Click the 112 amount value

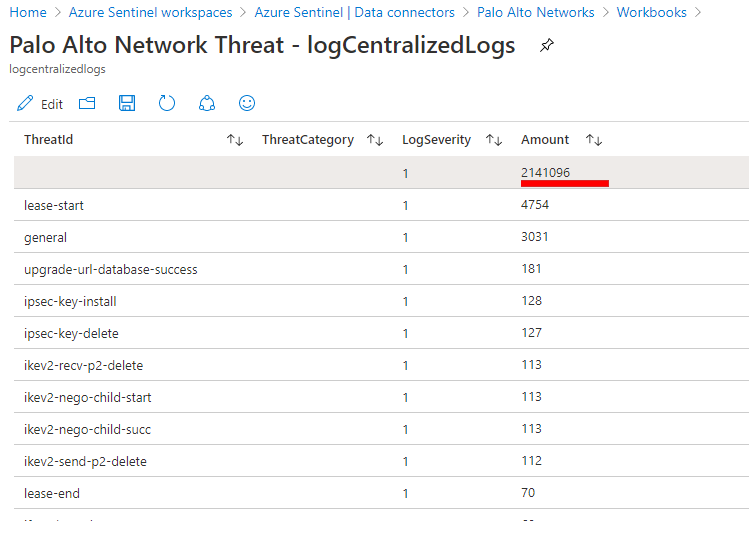pyautogui.click(x=532, y=461)
